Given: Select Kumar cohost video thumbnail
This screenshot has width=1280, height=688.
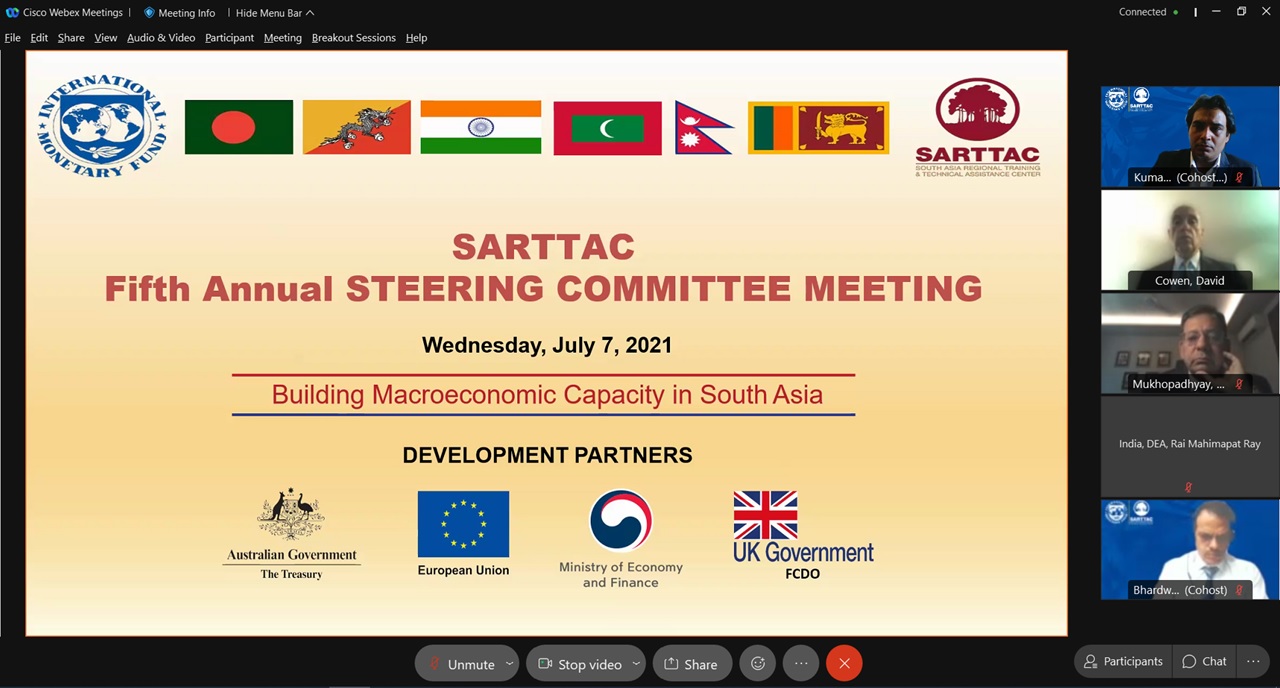Looking at the screenshot, I should (x=1190, y=136).
